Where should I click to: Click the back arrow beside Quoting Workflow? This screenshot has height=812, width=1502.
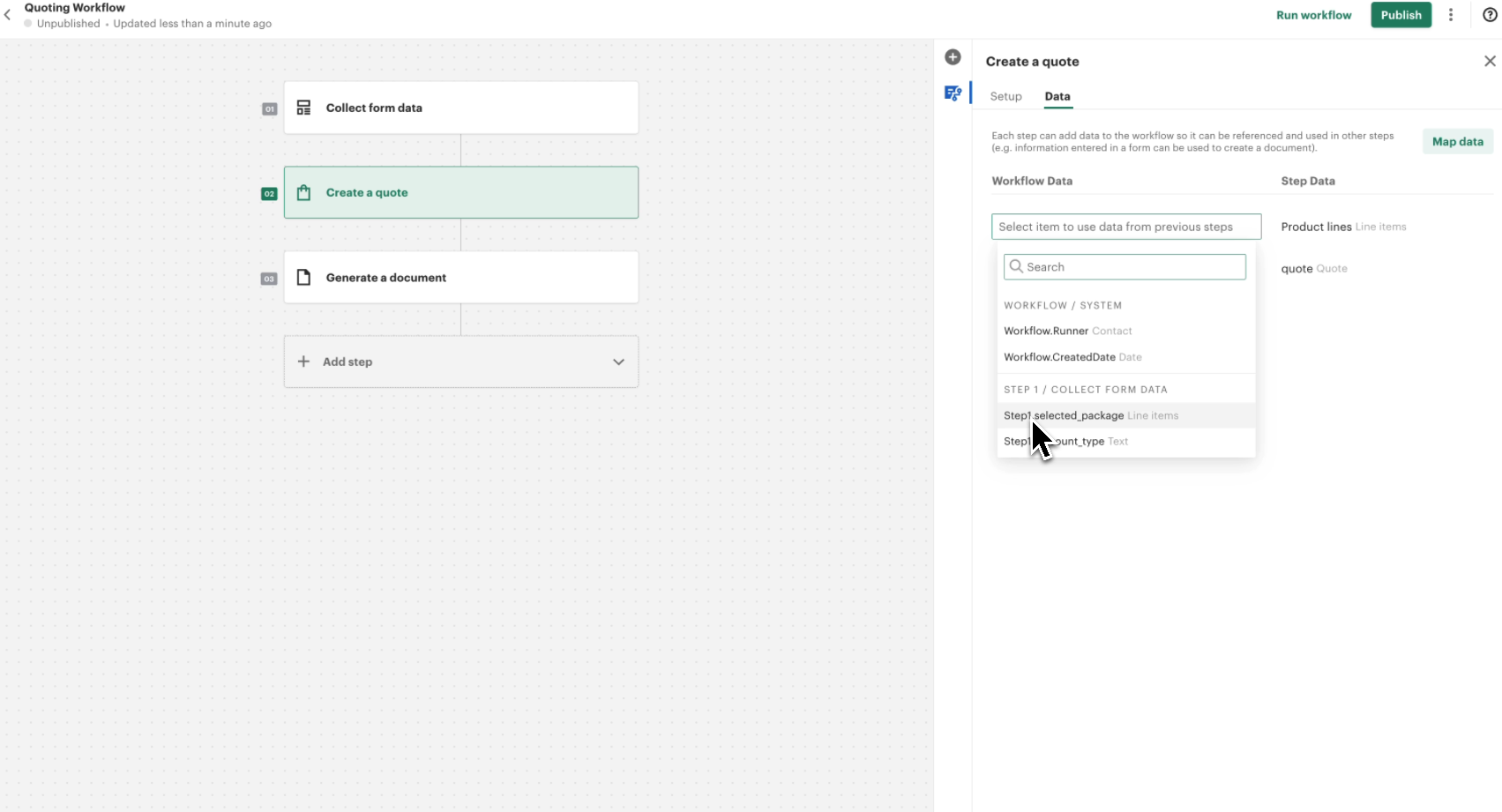pyautogui.click(x=7, y=15)
